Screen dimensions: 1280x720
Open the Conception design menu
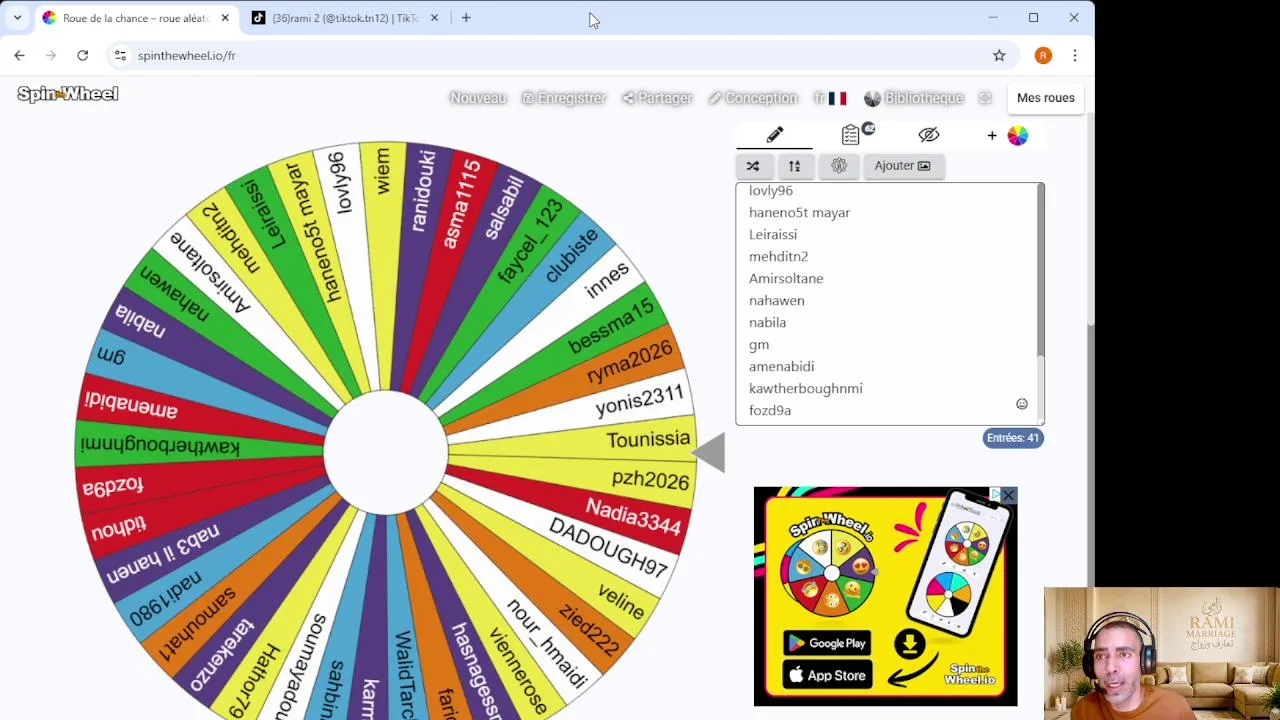pyautogui.click(x=753, y=98)
